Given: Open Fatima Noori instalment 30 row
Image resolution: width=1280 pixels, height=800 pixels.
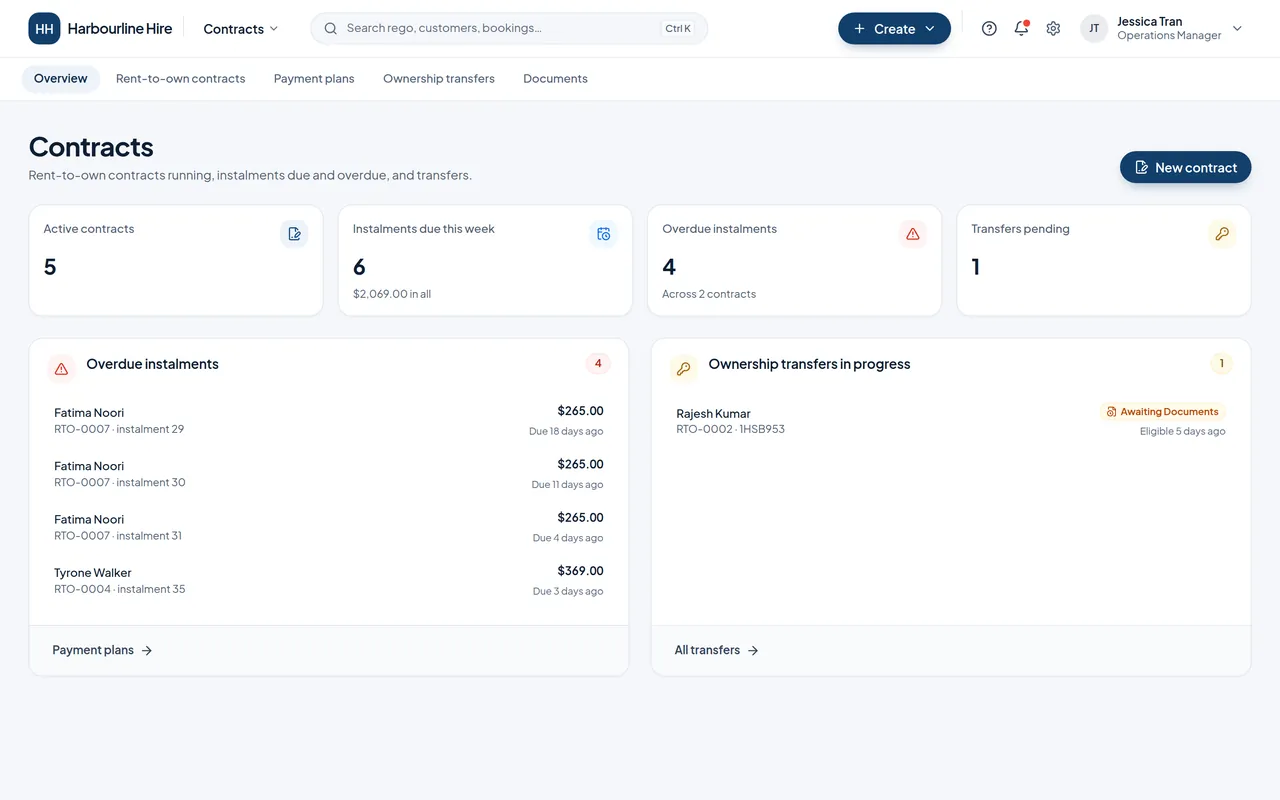Looking at the screenshot, I should coord(329,474).
